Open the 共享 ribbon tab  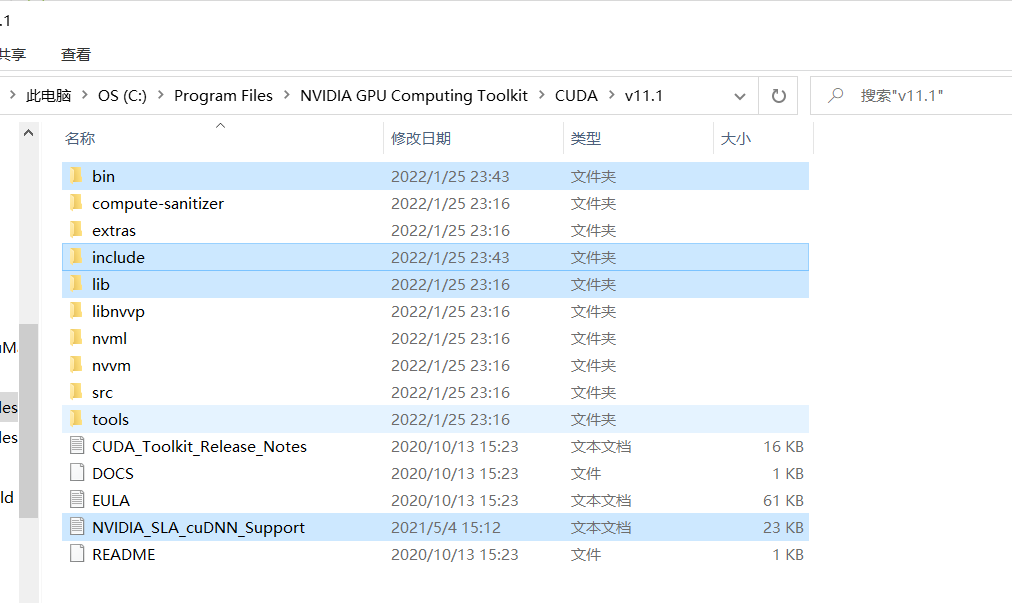(x=12, y=55)
